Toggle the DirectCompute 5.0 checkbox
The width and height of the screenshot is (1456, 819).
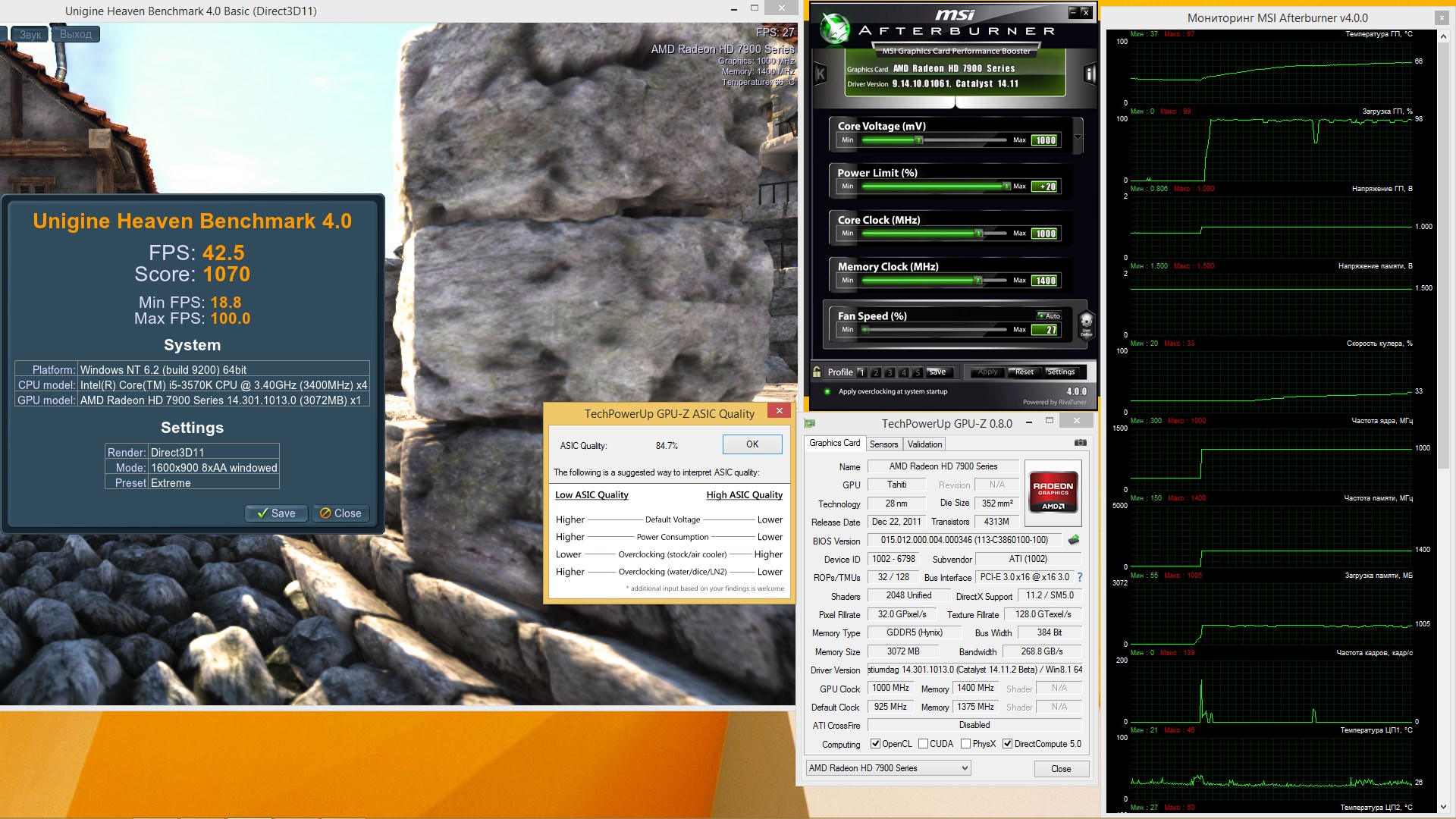[x=1007, y=744]
